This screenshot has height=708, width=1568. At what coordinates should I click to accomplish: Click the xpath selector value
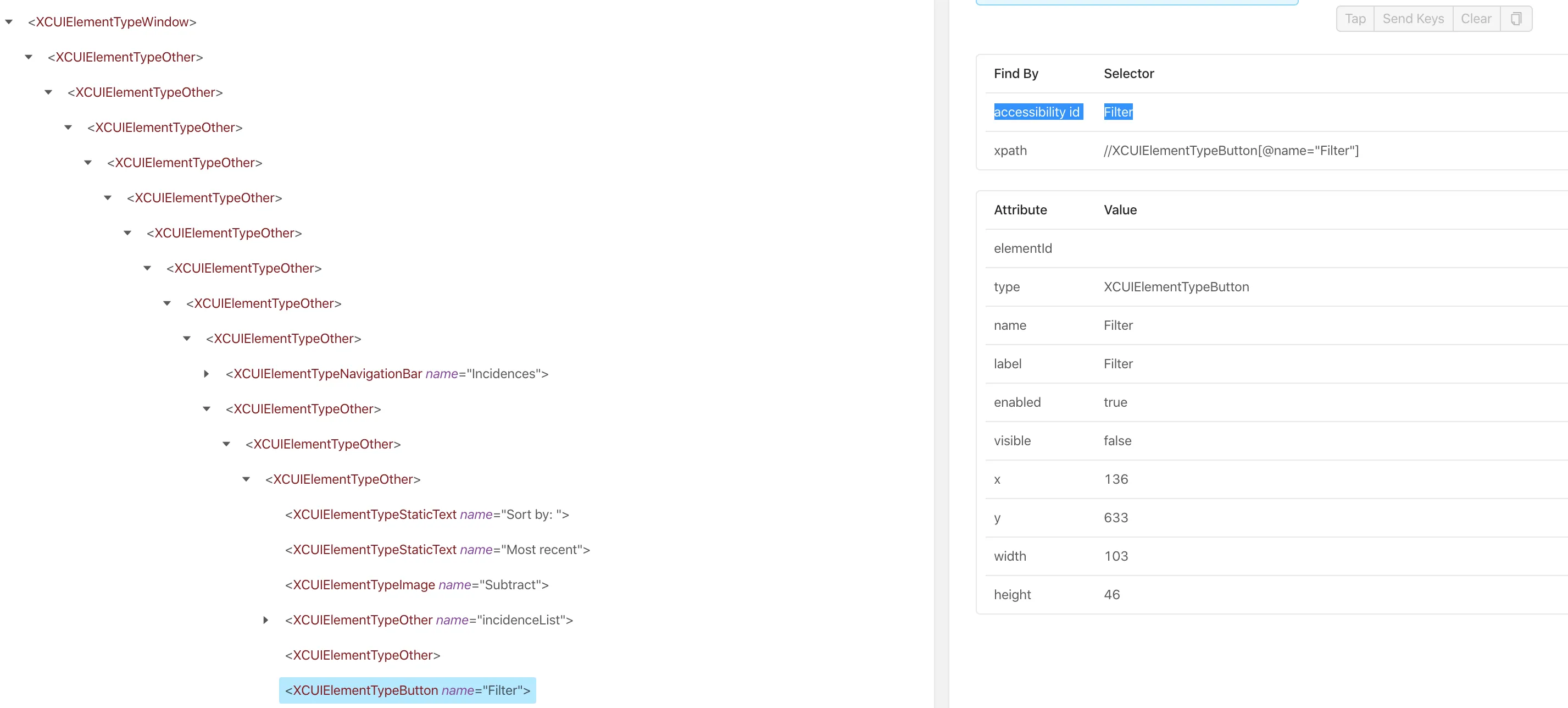click(x=1231, y=151)
